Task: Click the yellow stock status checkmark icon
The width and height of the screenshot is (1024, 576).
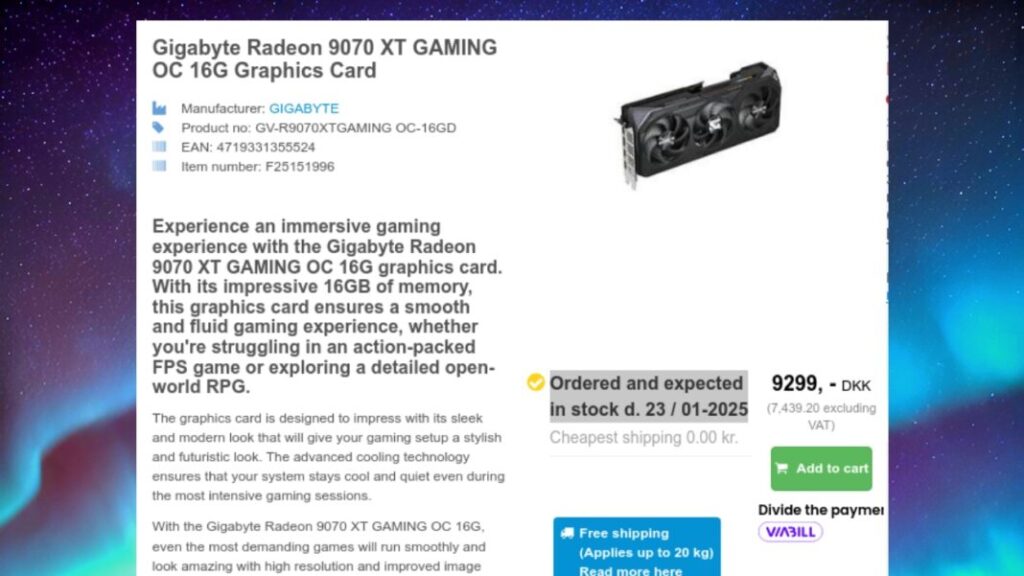Action: click(536, 382)
